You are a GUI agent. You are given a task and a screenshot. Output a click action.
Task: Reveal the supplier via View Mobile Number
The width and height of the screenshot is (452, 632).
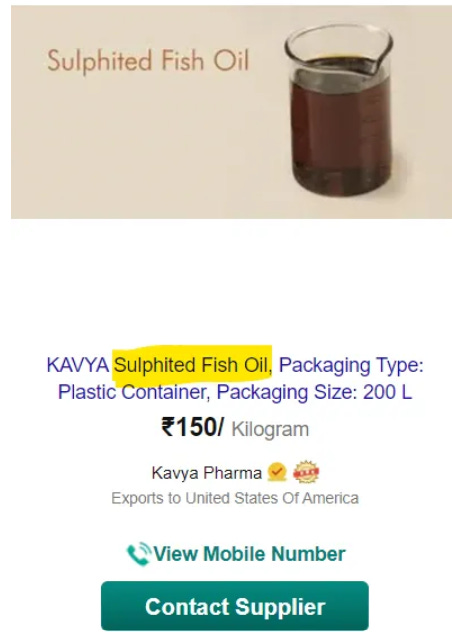pyautogui.click(x=236, y=554)
